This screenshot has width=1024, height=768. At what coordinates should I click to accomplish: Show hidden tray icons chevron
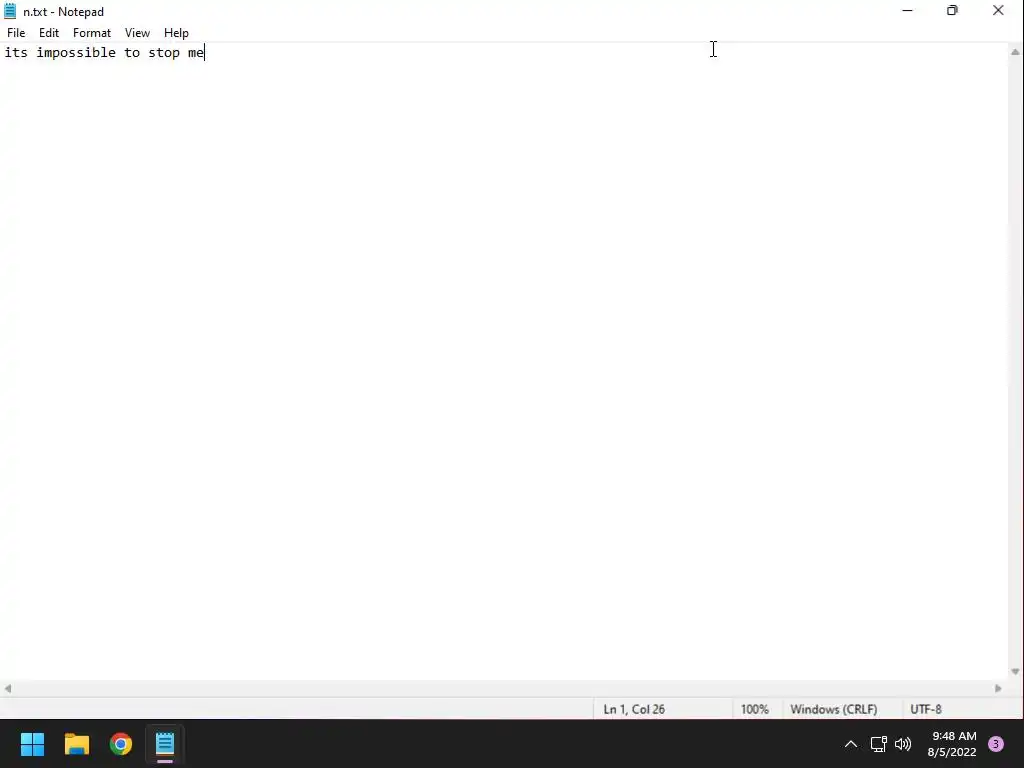(x=850, y=744)
